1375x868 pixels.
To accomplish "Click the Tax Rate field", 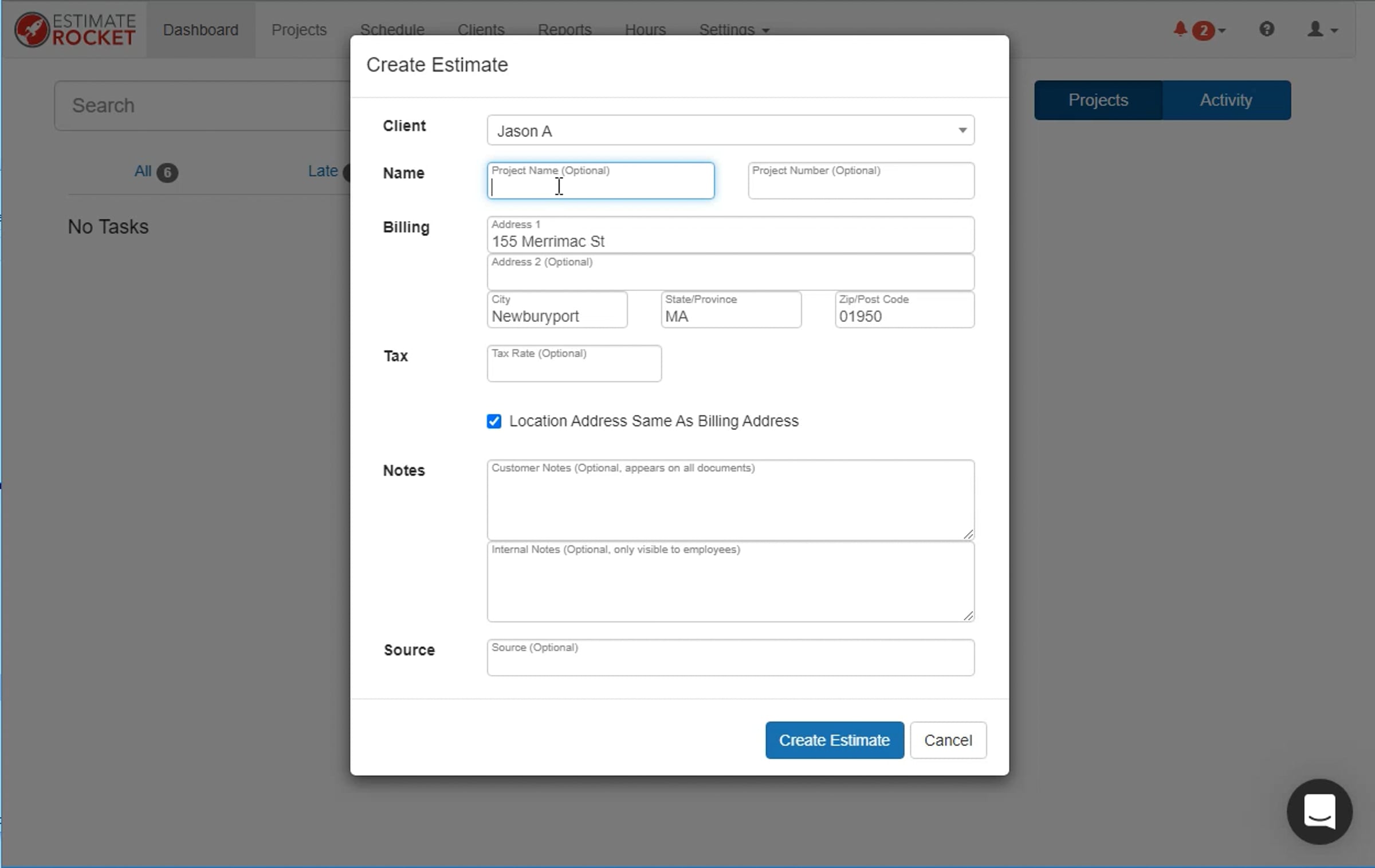I will coord(574,363).
